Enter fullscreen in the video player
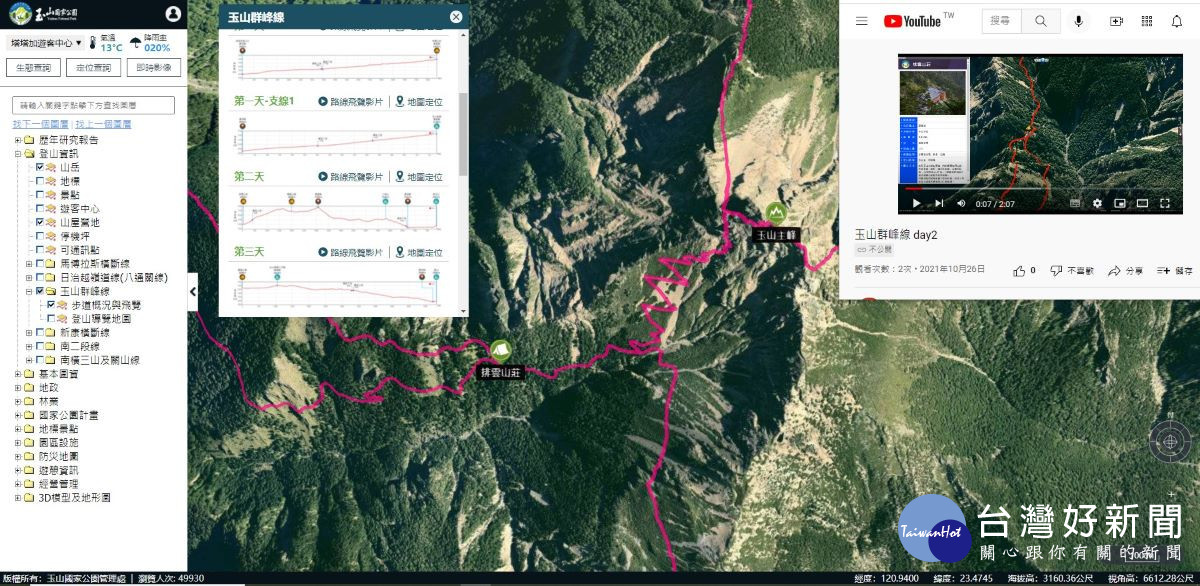The height and width of the screenshot is (586, 1200). (x=1165, y=203)
